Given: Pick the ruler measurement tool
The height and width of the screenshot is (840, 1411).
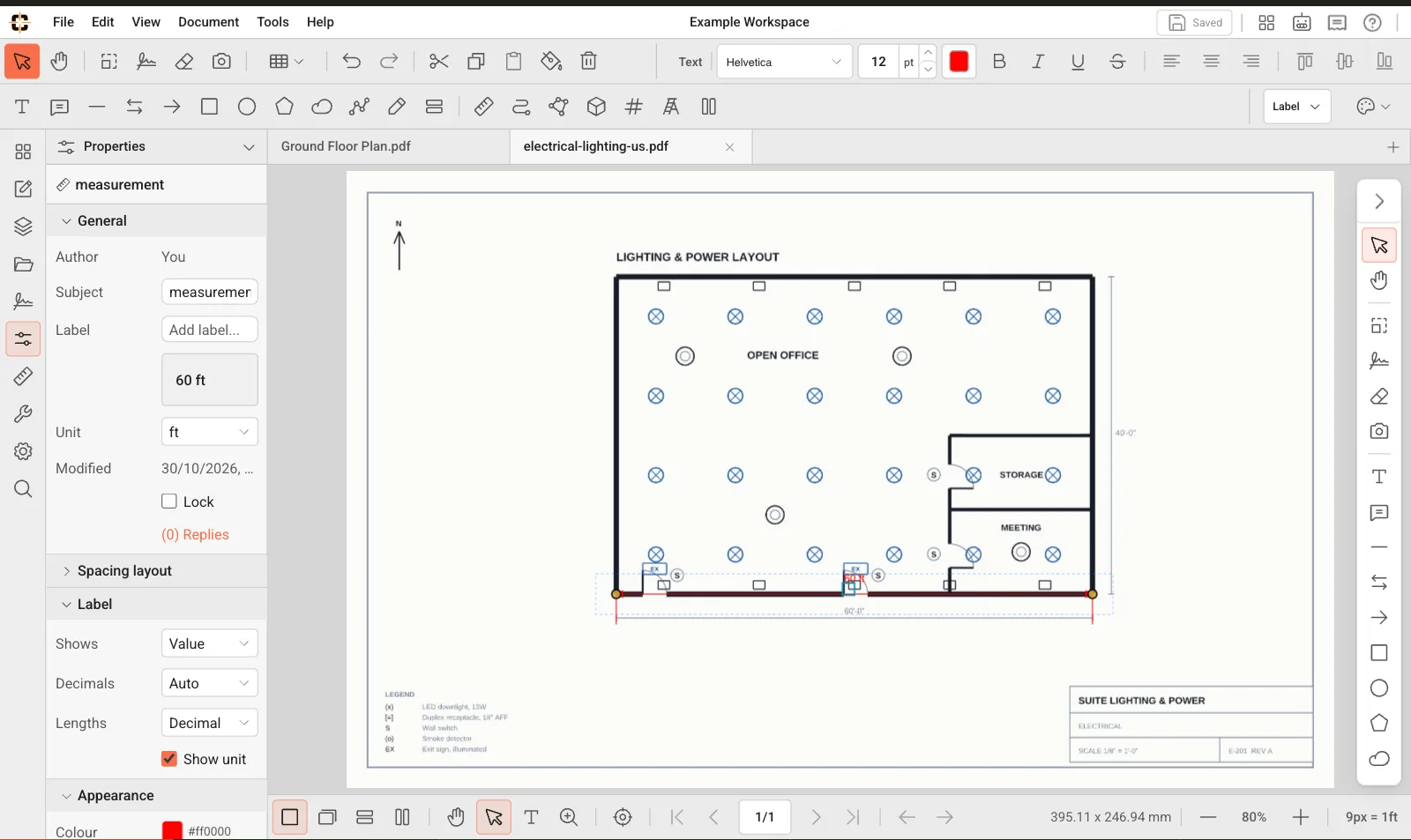Looking at the screenshot, I should point(483,107).
